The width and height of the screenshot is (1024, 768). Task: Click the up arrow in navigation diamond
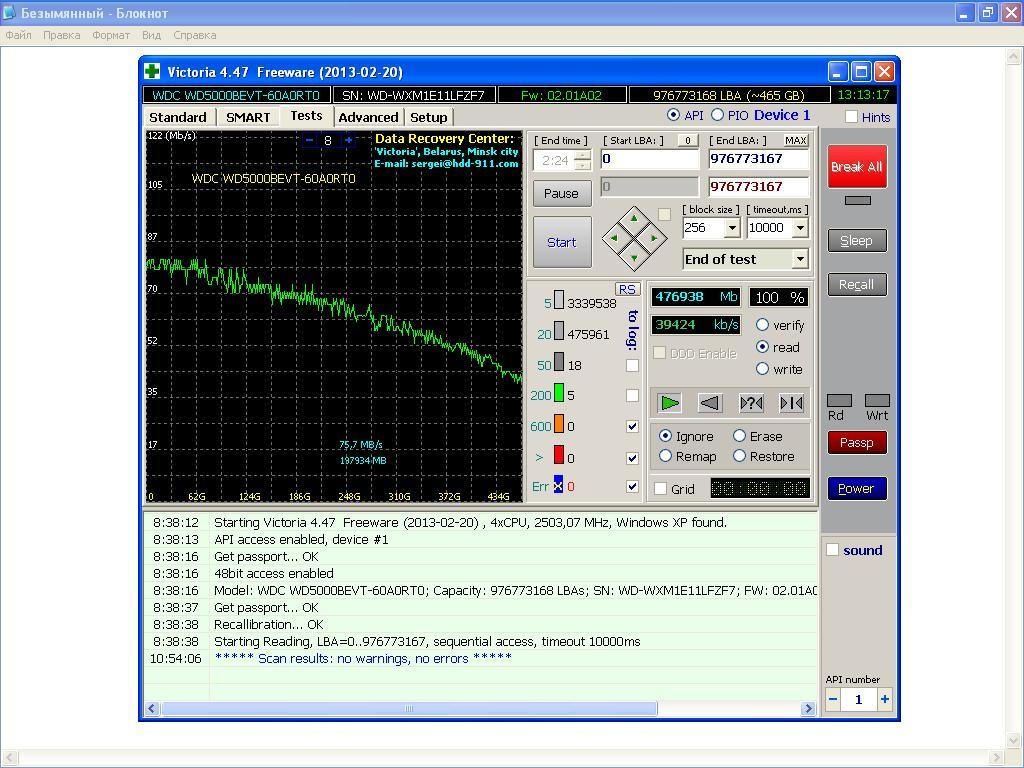coord(633,218)
